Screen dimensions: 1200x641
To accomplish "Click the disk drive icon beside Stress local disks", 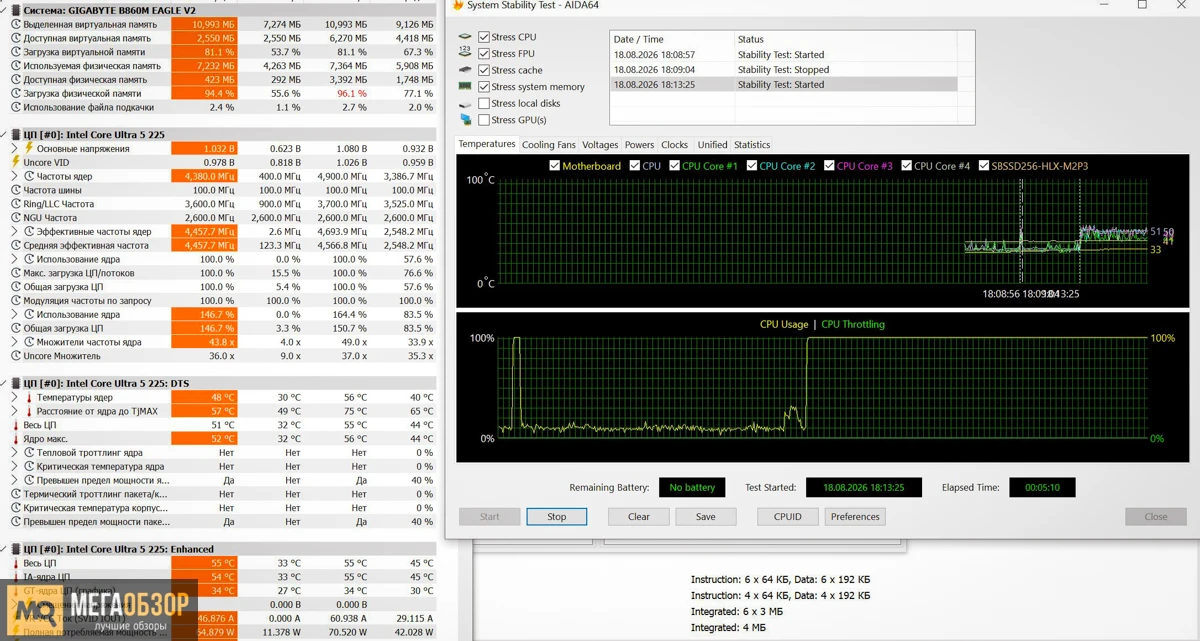I will pyautogui.click(x=465, y=103).
